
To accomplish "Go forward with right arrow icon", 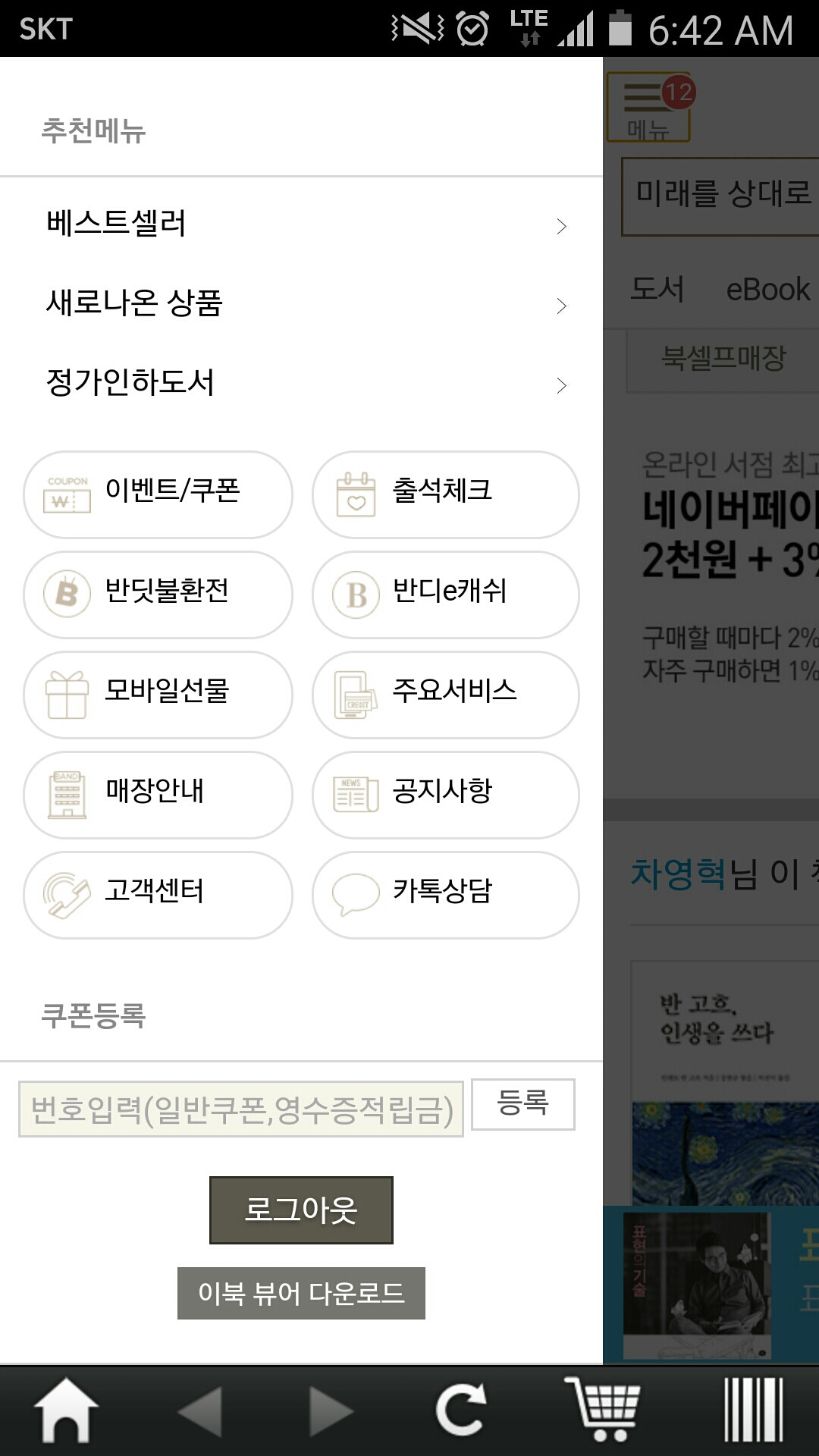I will (331, 1411).
